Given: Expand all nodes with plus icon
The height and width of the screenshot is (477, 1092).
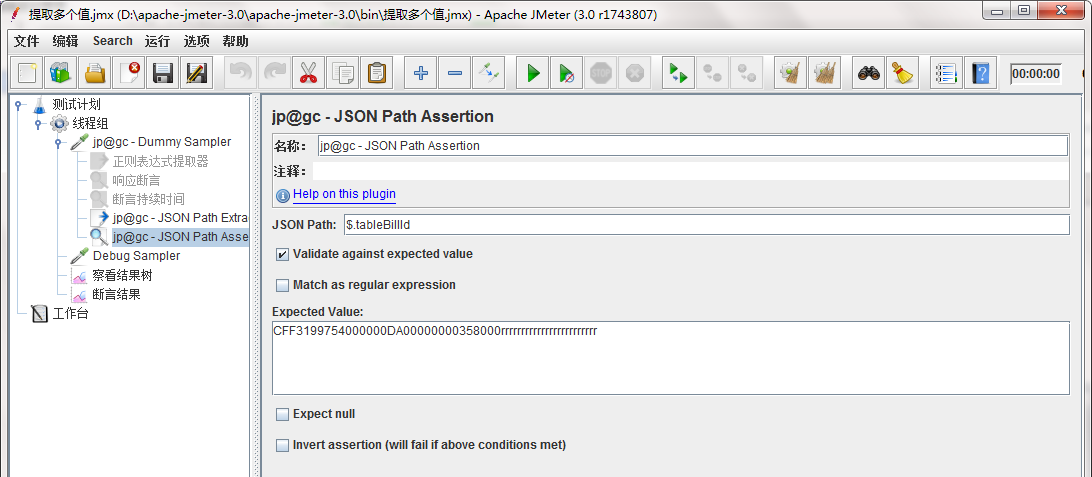Looking at the screenshot, I should [421, 72].
